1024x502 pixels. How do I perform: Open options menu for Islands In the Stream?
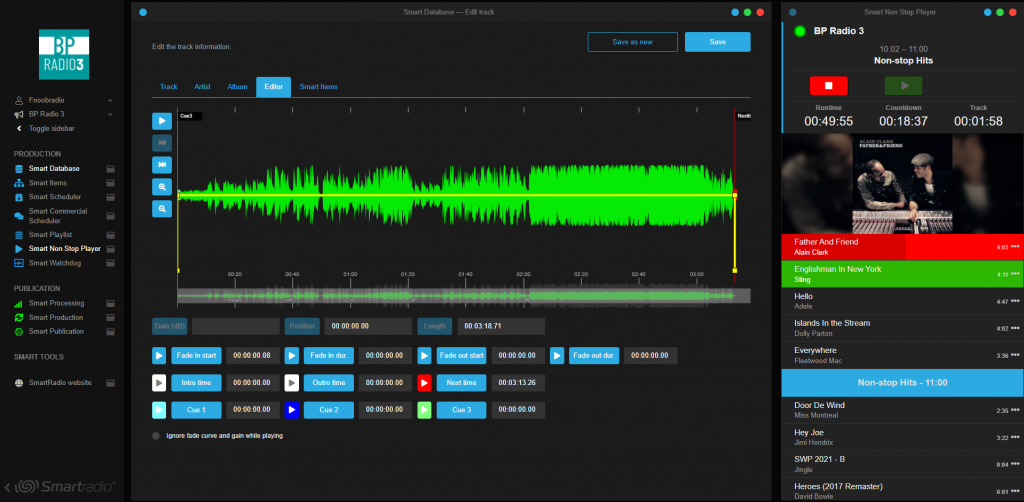(1015, 328)
